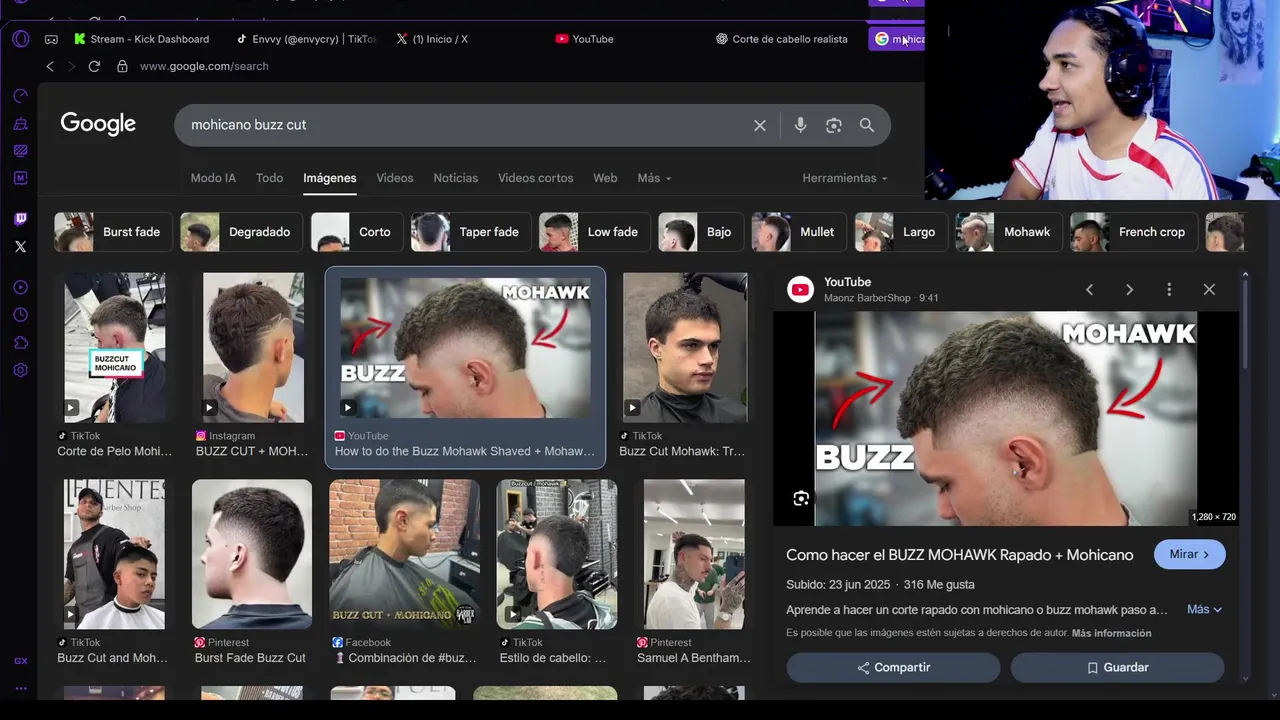This screenshot has height=720, width=1280.
Task: Open the Más información link
Action: click(1112, 633)
